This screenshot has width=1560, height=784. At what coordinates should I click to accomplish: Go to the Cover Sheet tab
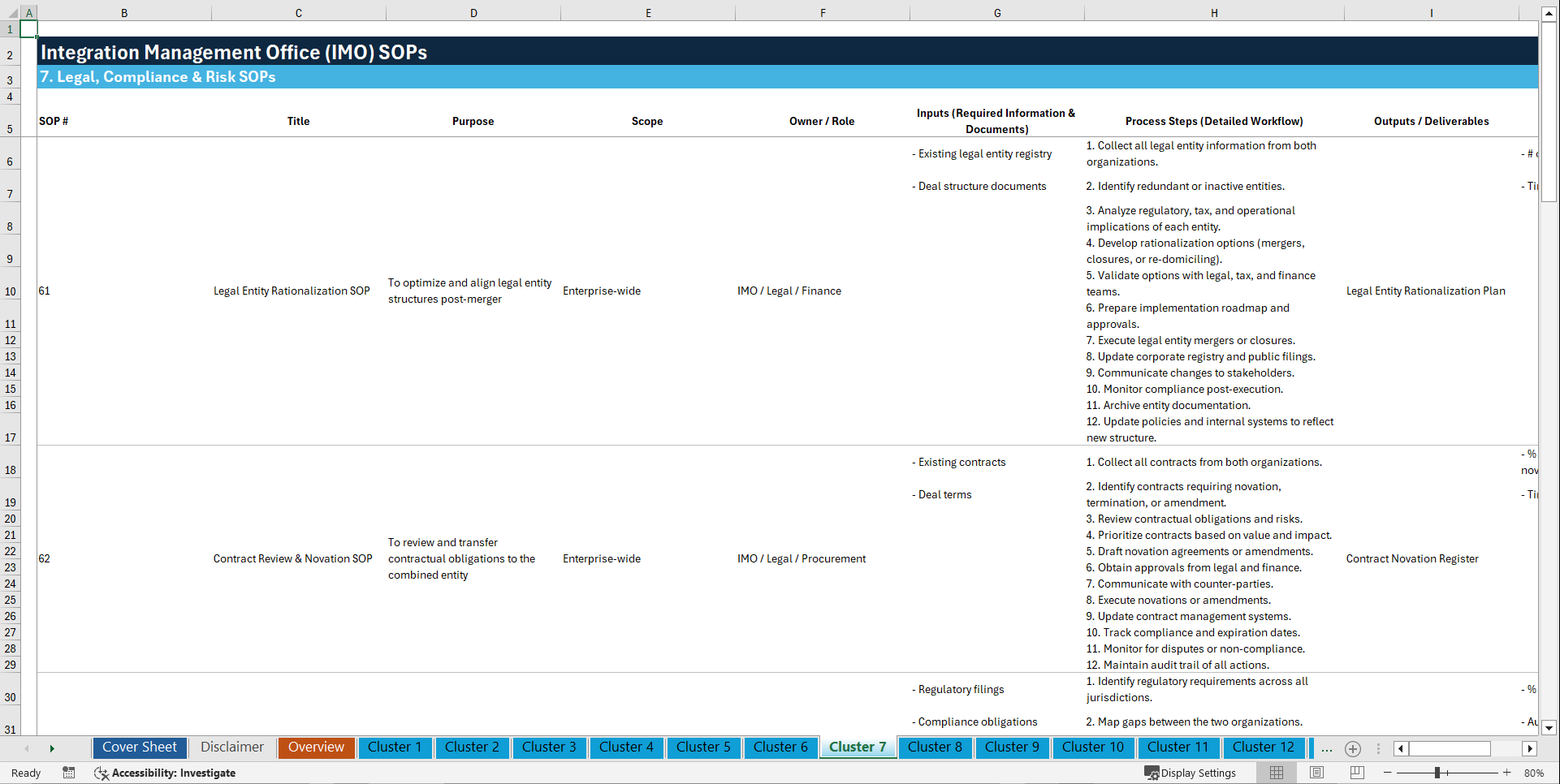(139, 747)
